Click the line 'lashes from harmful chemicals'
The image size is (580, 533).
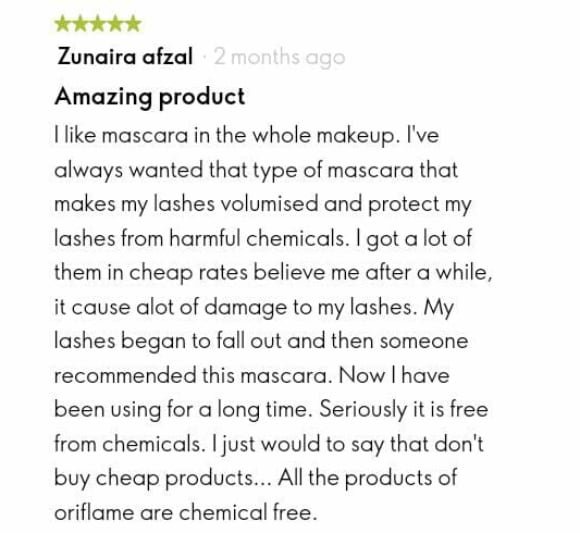tap(263, 239)
